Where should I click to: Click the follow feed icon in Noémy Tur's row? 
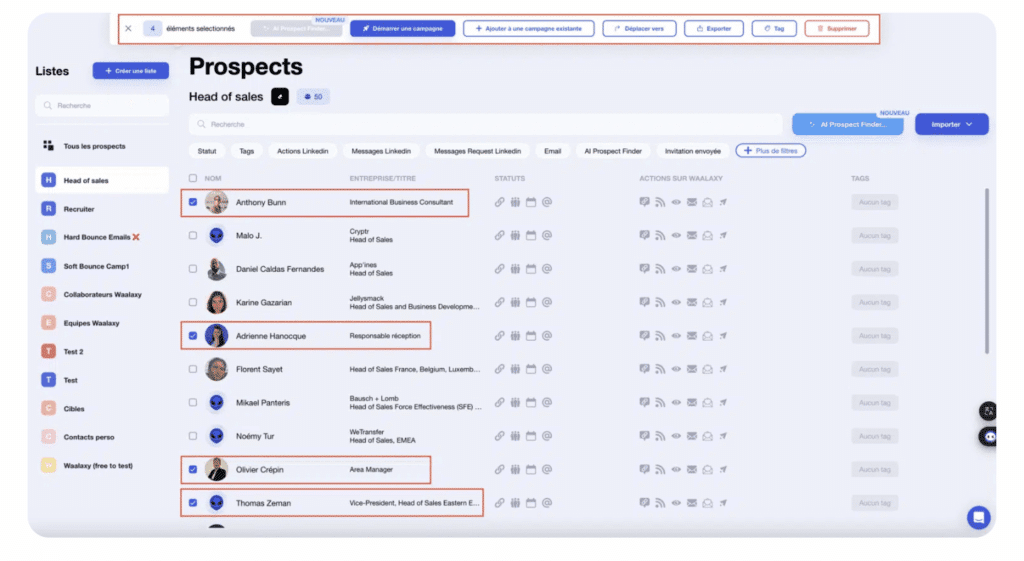660,436
